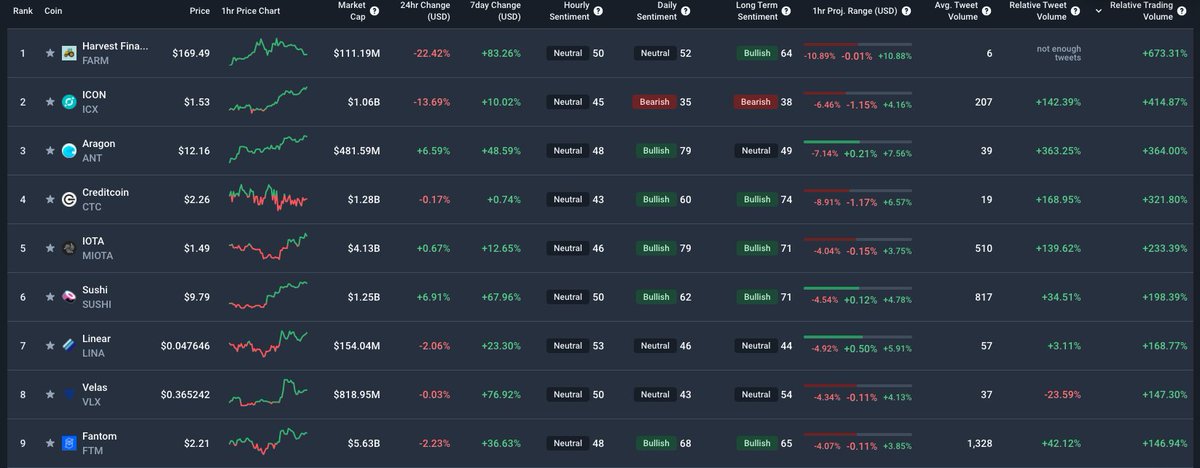1200x468 pixels.
Task: Click Fantom's avg tweet volume 1,328
Action: click(979, 443)
